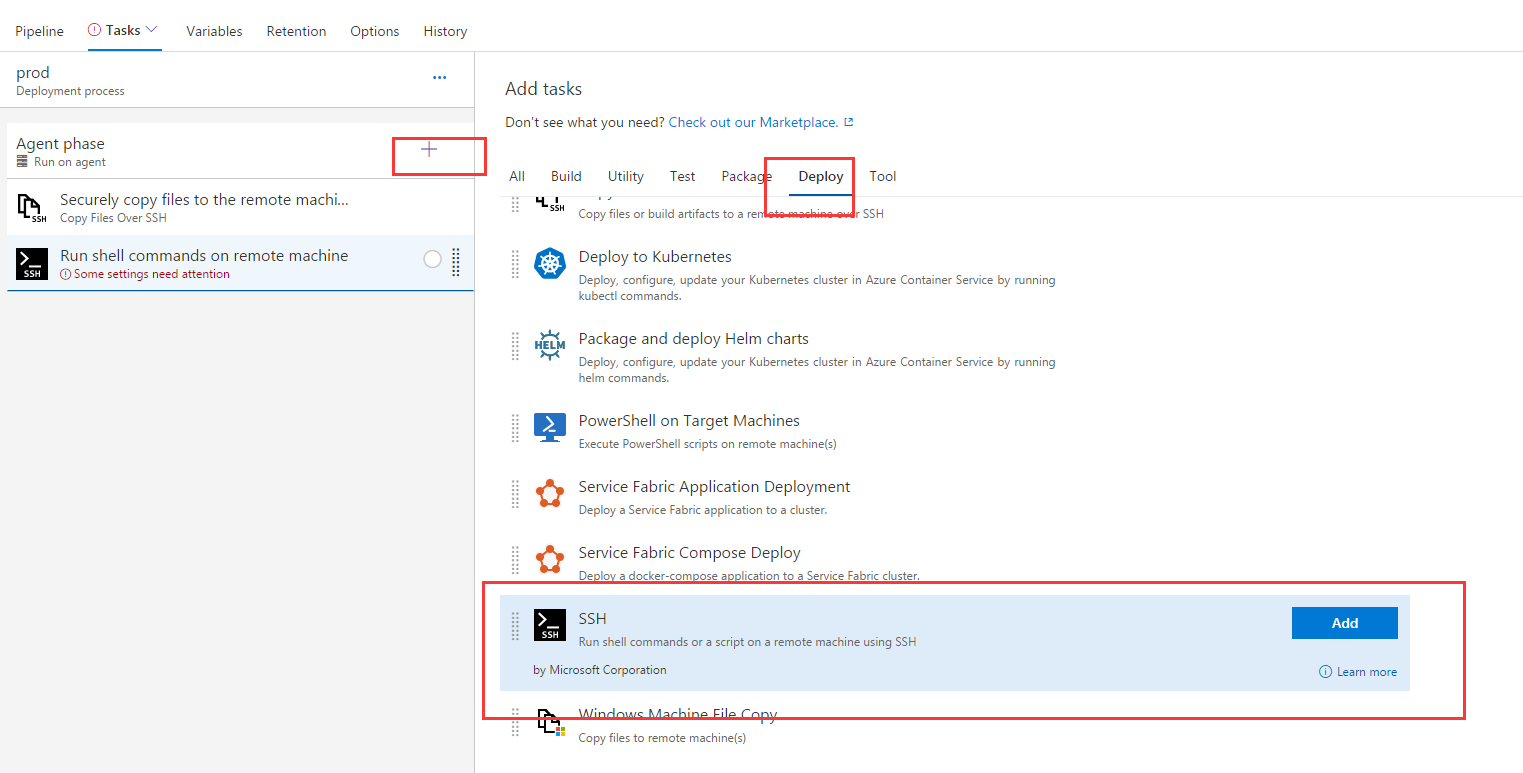Click the PowerShell monitor icon
Image resolution: width=1523 pixels, height=773 pixels.
[550, 428]
